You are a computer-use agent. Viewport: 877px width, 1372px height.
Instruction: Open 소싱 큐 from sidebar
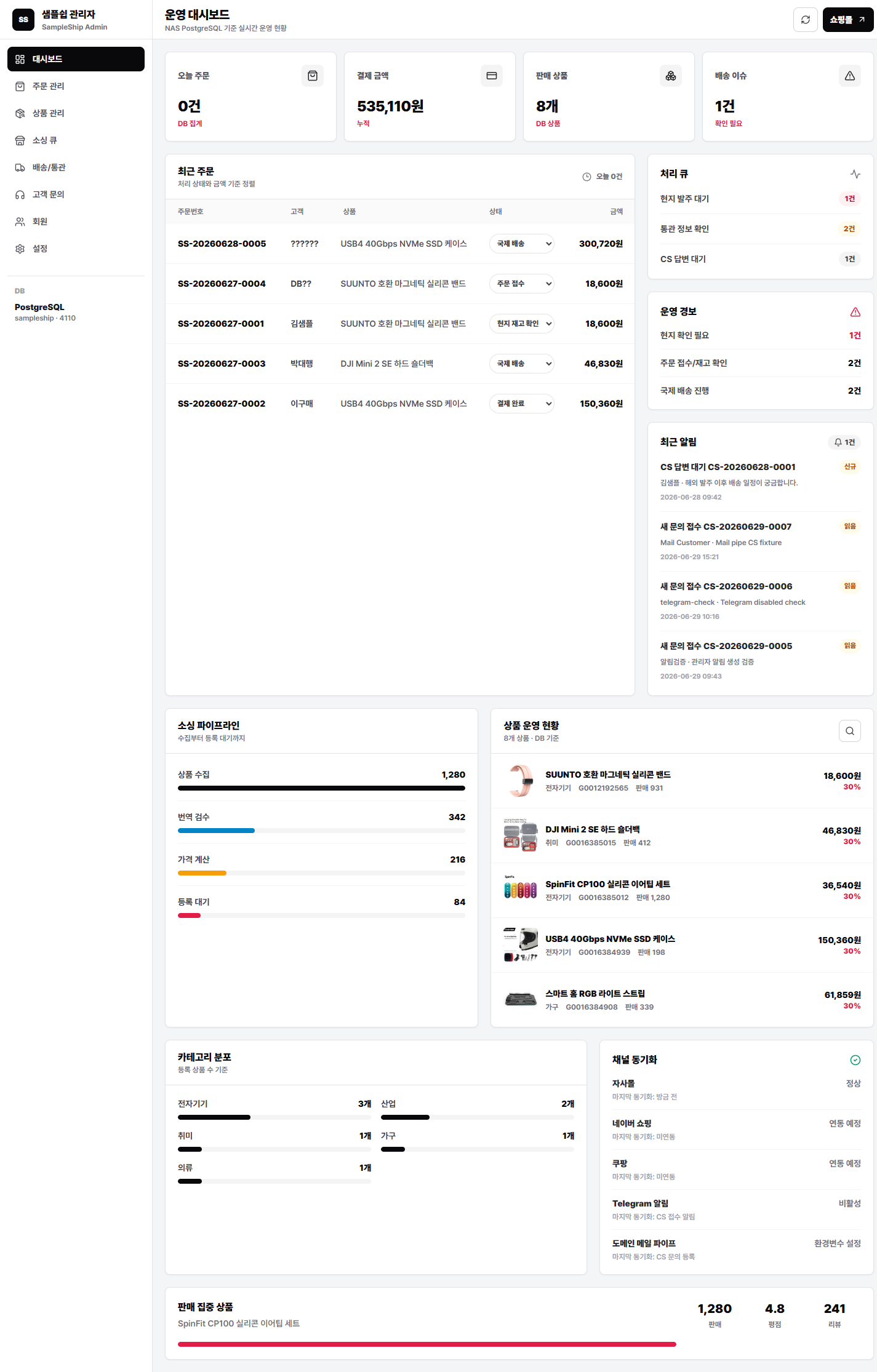(76, 140)
